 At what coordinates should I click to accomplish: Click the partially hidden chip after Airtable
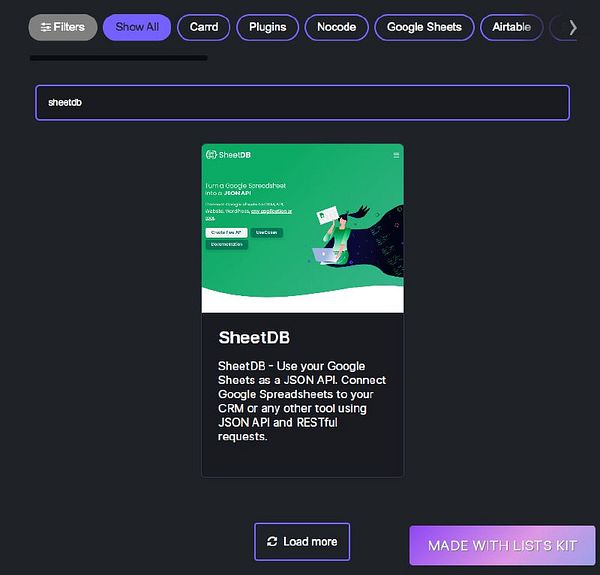(x=557, y=27)
